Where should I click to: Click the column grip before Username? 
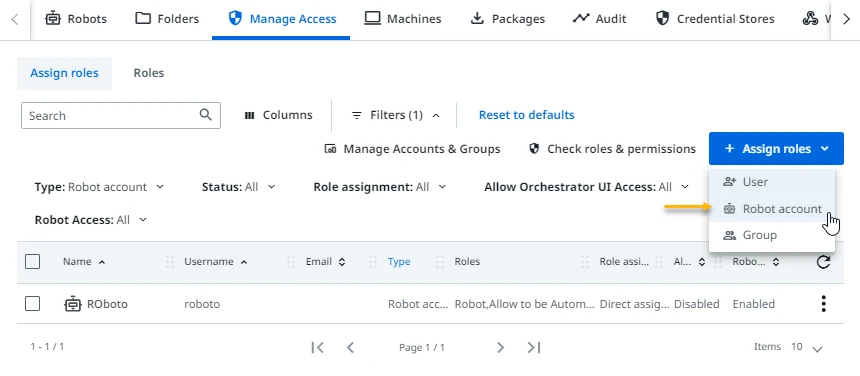click(x=170, y=262)
